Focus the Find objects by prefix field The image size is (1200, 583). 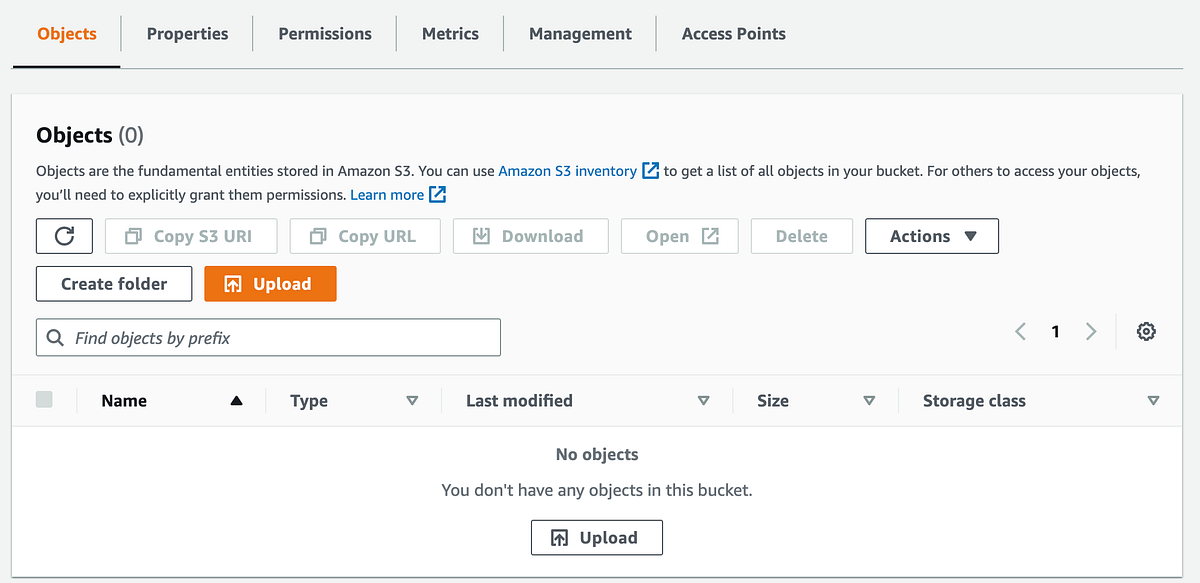pyautogui.click(x=268, y=338)
